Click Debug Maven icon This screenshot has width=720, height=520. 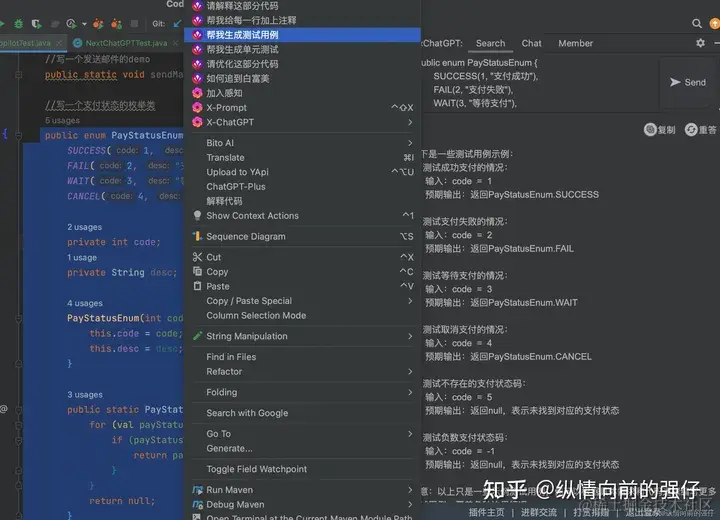[x=197, y=504]
